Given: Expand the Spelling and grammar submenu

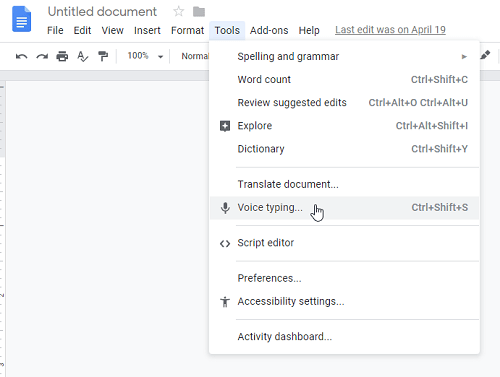Looking at the screenshot, I should pos(344,57).
